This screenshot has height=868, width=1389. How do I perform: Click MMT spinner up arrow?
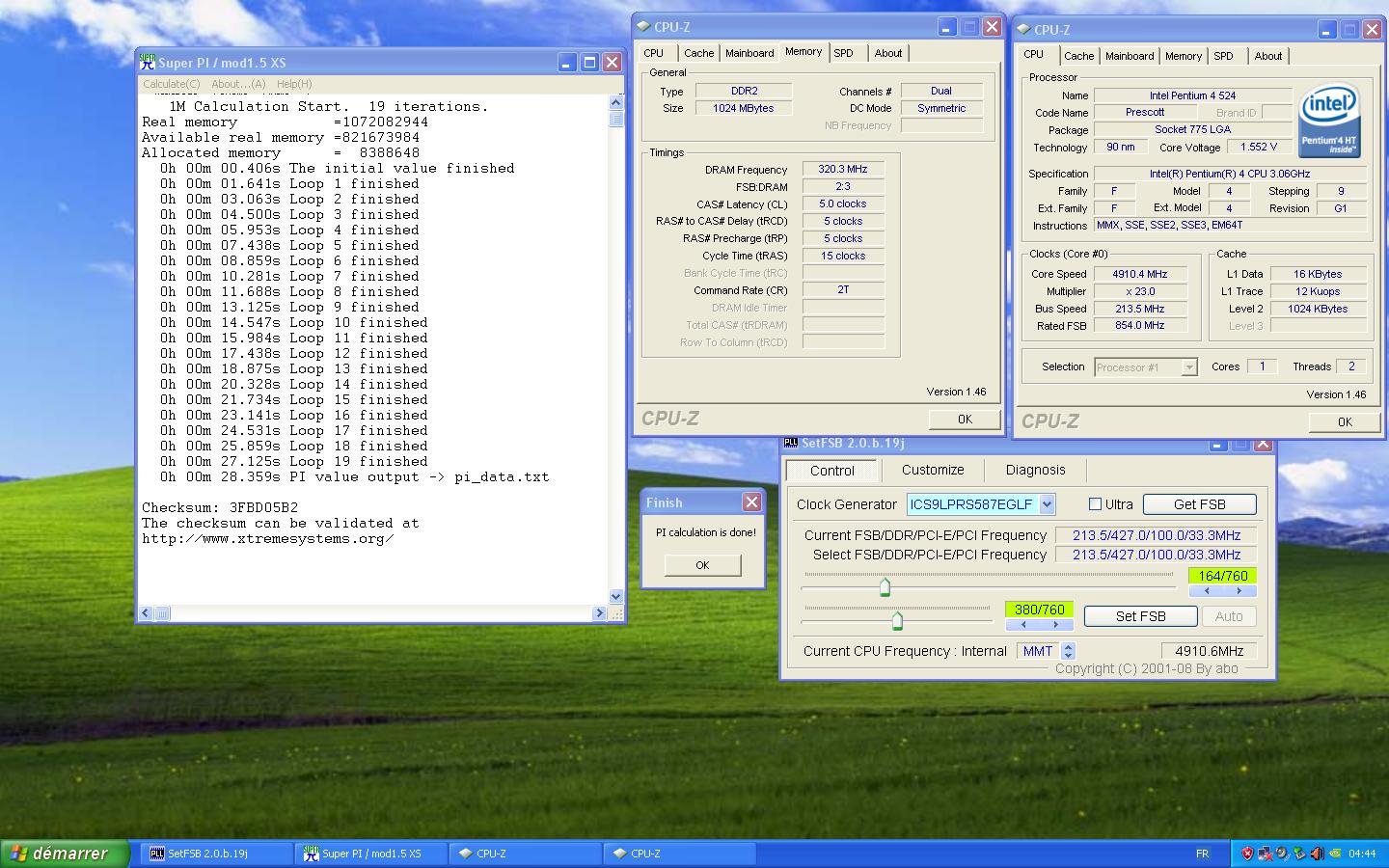coord(1068,646)
